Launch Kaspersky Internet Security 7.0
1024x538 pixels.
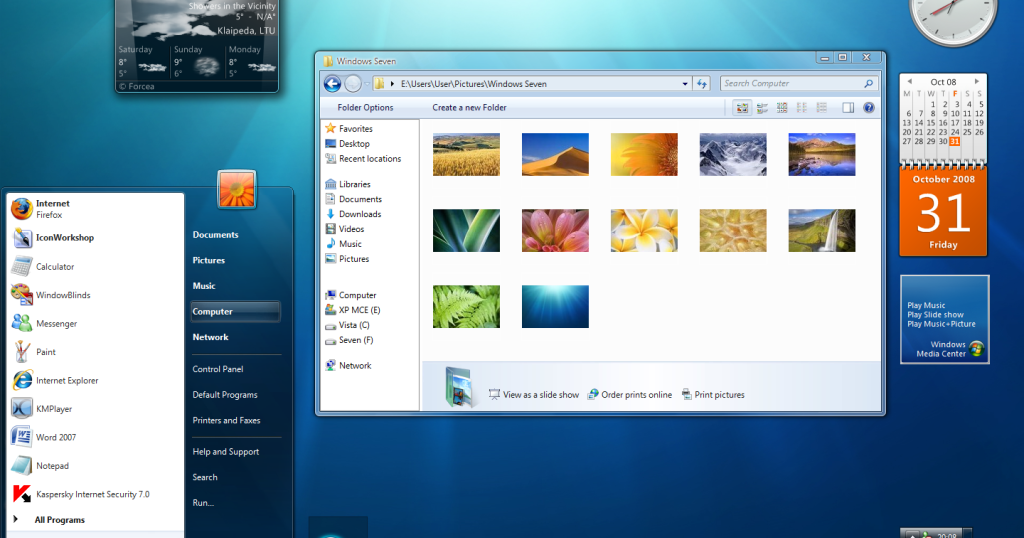[x=95, y=494]
